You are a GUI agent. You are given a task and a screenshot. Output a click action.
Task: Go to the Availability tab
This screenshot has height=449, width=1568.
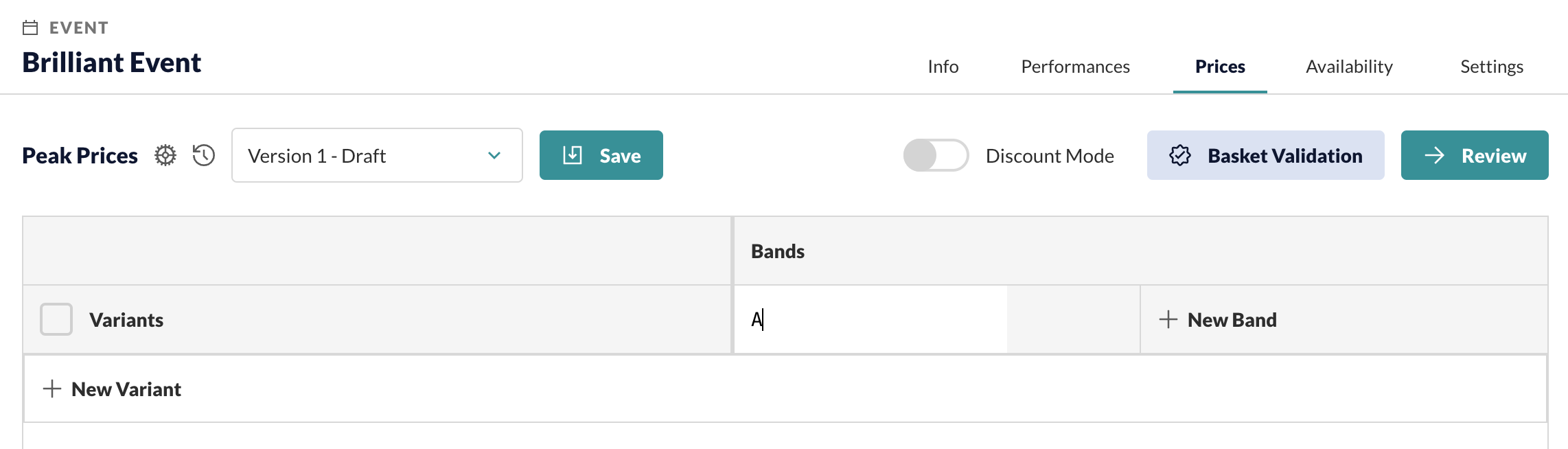[1349, 67]
